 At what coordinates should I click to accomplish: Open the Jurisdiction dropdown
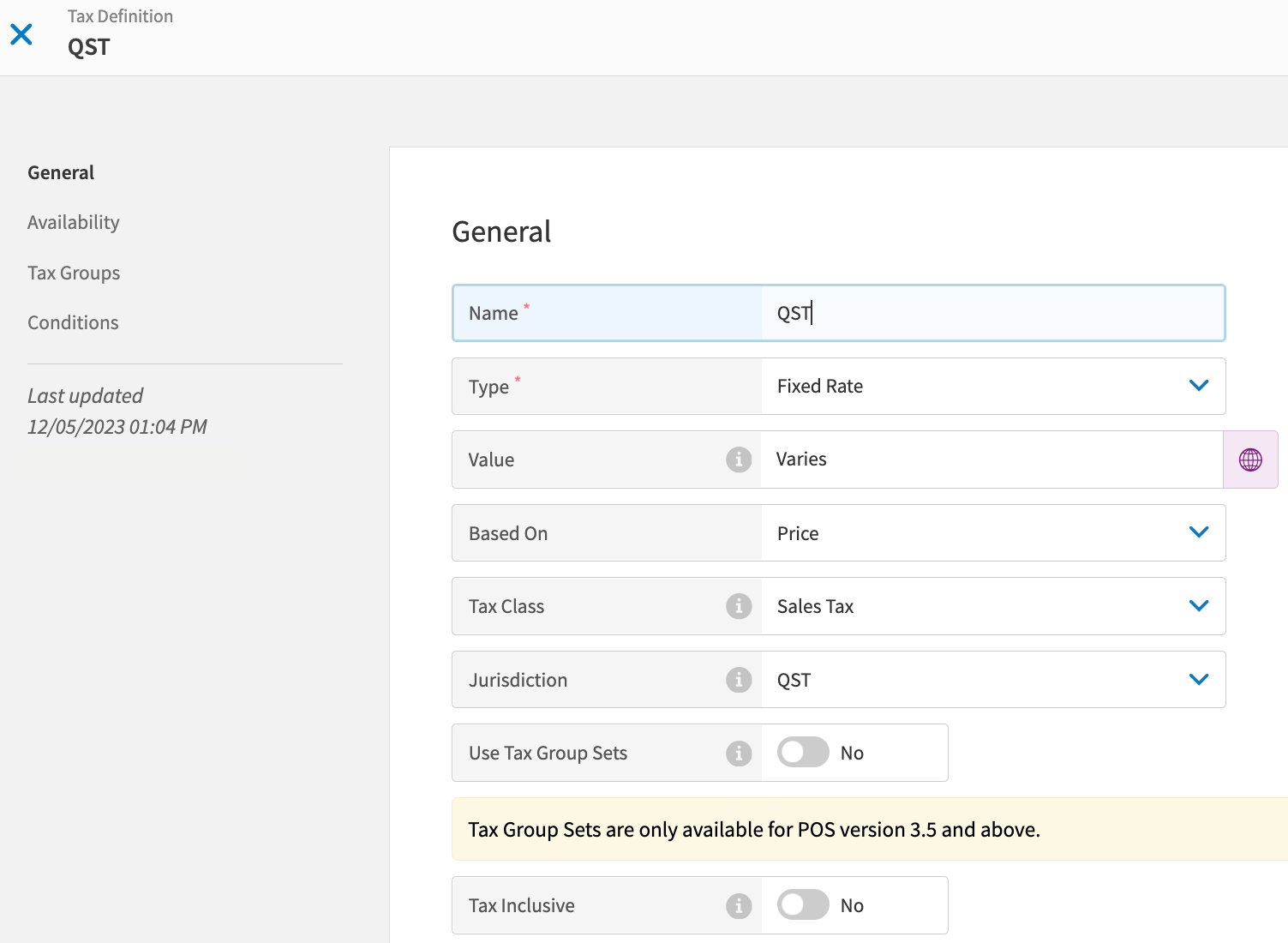pyautogui.click(x=1198, y=680)
